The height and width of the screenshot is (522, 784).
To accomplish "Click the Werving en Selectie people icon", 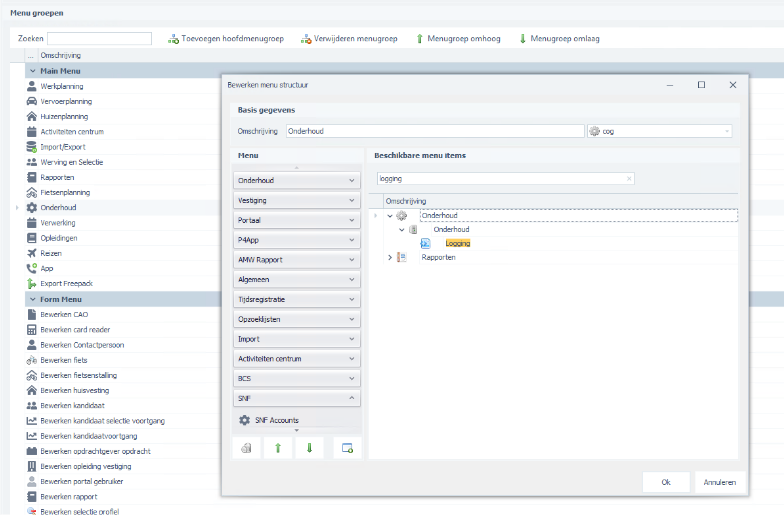I will click(x=32, y=162).
